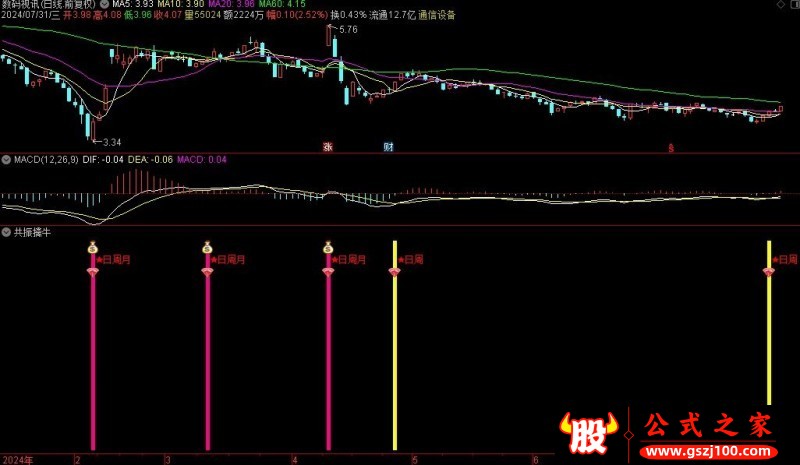Select the ★日周月 label beside the March signal
This screenshot has width=800, height=465.
pyautogui.click(x=228, y=260)
